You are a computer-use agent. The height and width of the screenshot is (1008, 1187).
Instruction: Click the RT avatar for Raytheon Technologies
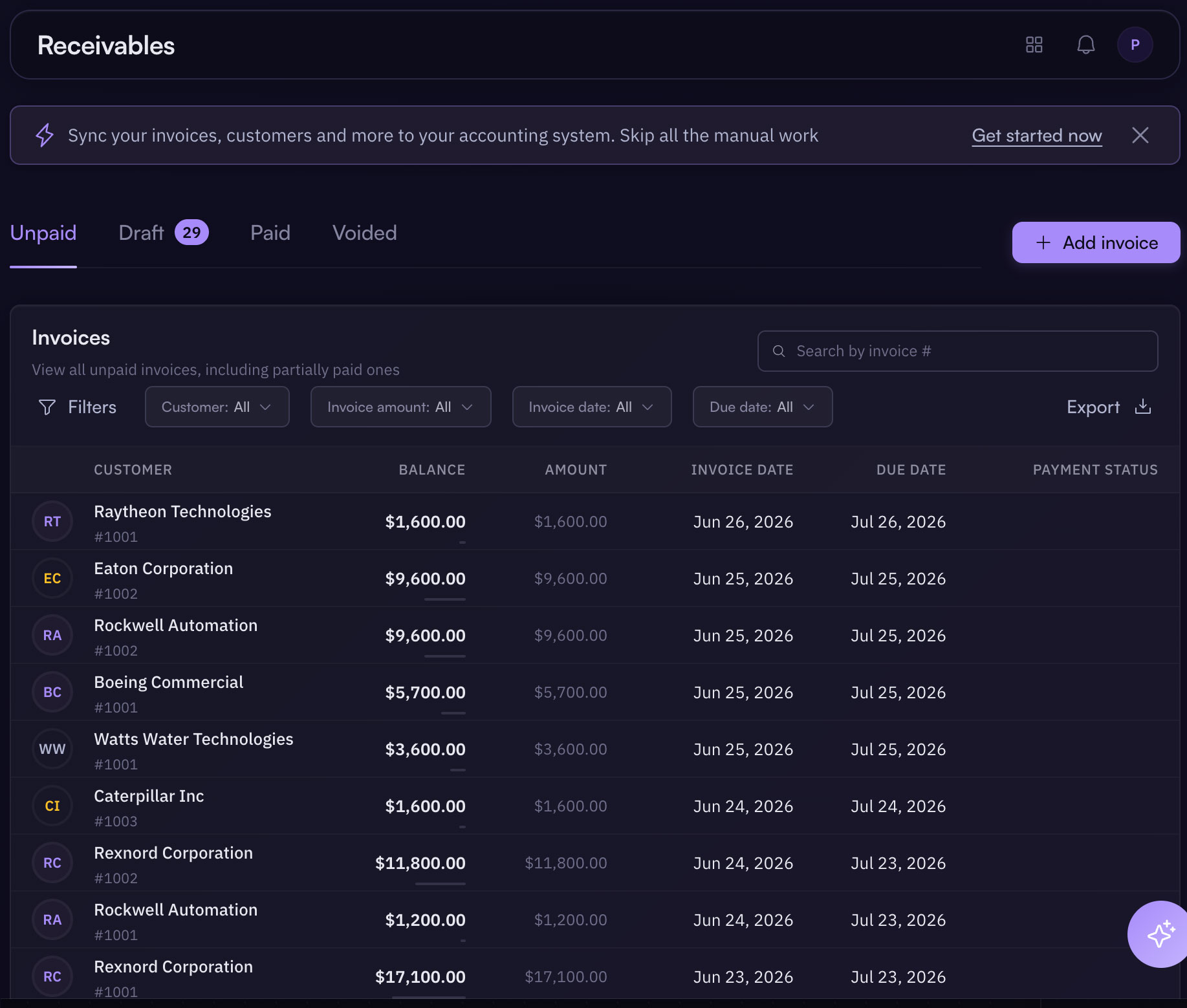52,522
